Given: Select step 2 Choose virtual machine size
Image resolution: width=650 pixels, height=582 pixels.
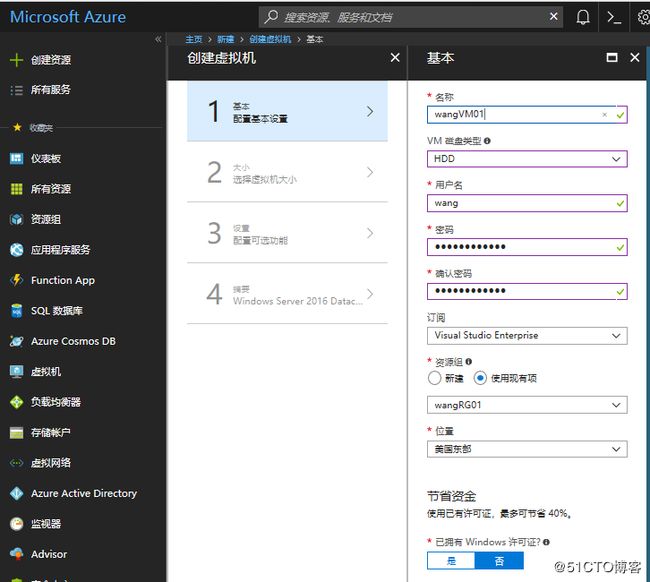Looking at the screenshot, I should tap(287, 172).
